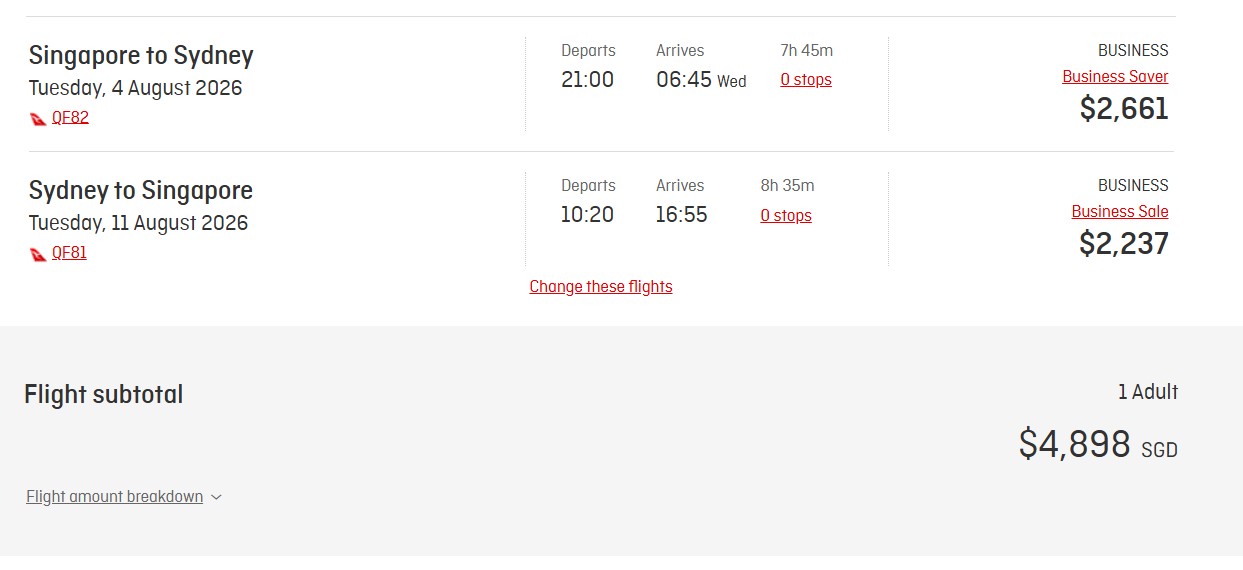
Task: Click the $2,661 fare price
Action: pyautogui.click(x=1123, y=108)
